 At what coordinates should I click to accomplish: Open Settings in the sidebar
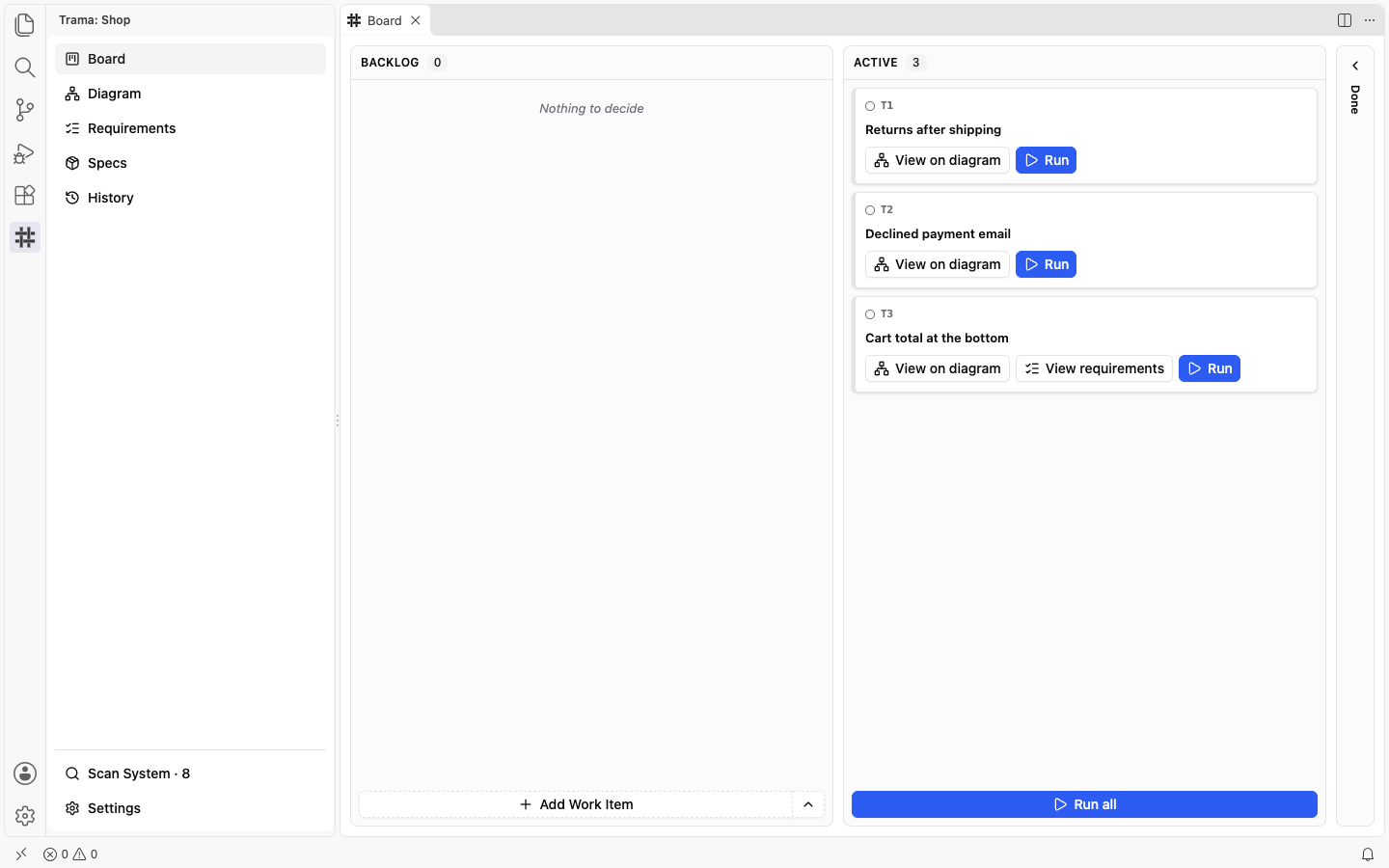[x=191, y=808]
